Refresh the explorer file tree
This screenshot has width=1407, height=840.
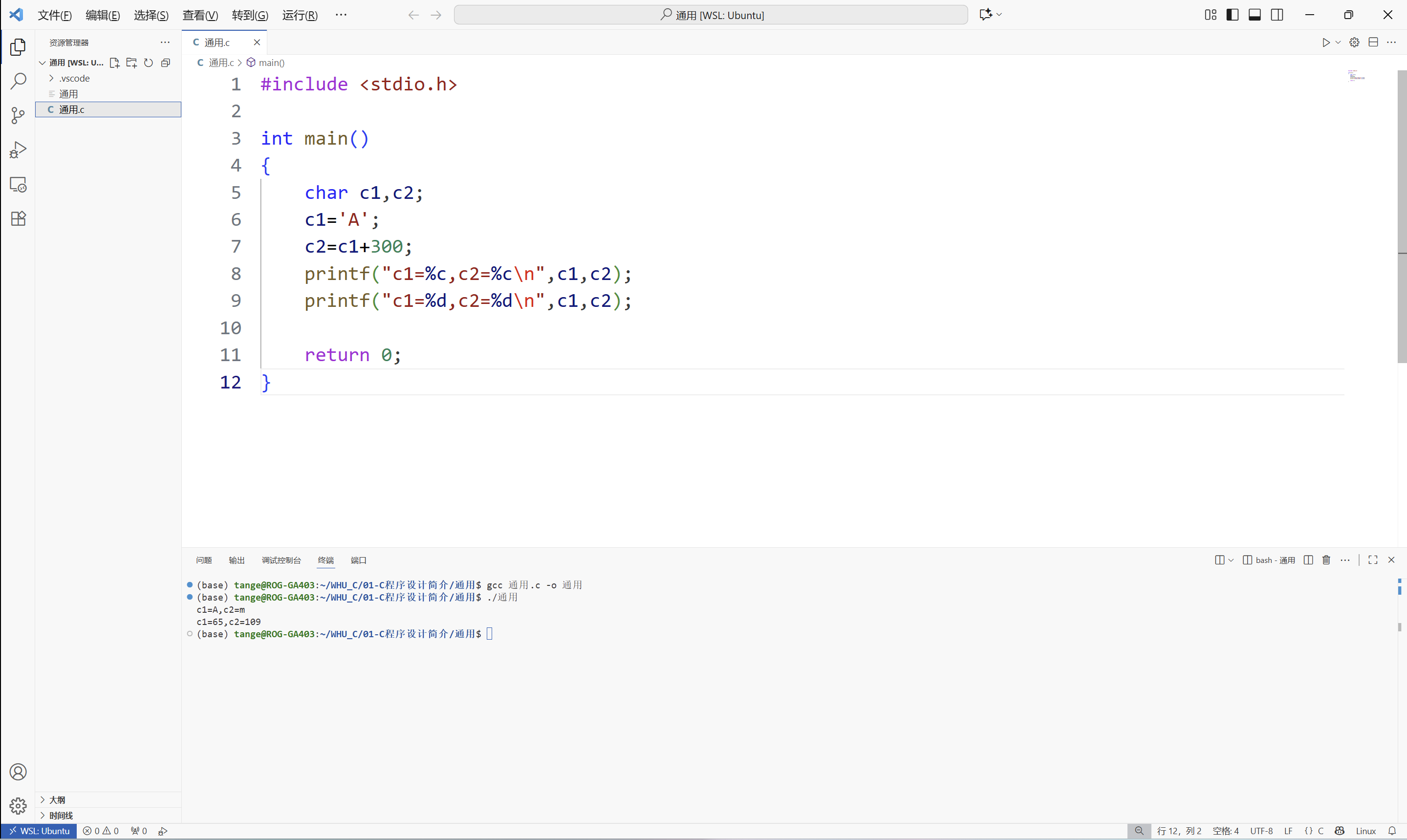tap(148, 63)
